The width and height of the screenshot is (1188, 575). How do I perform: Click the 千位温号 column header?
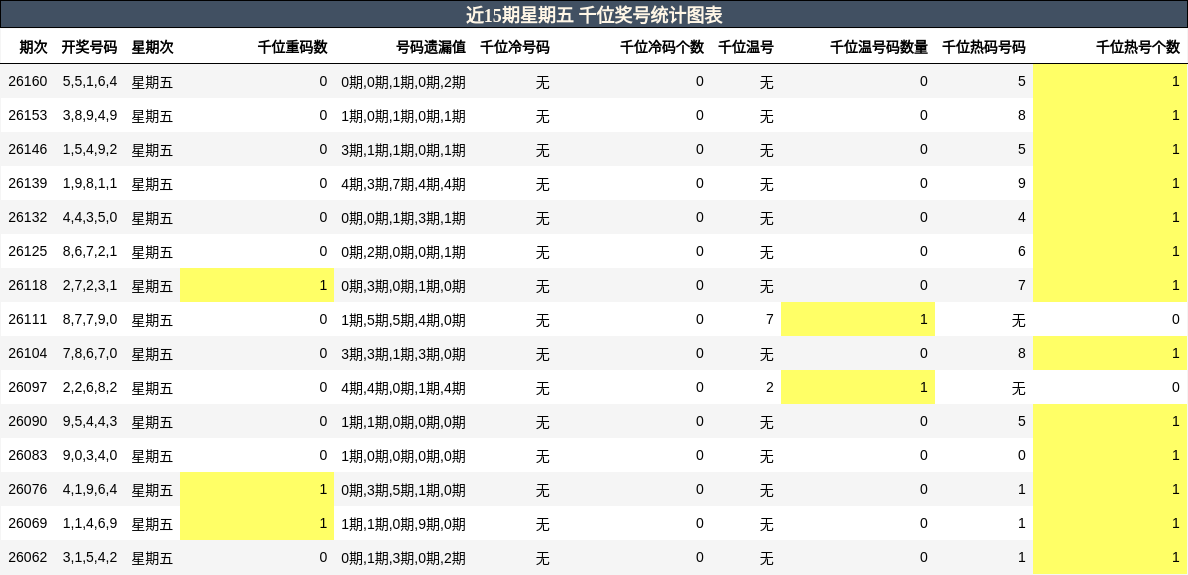[x=746, y=47]
